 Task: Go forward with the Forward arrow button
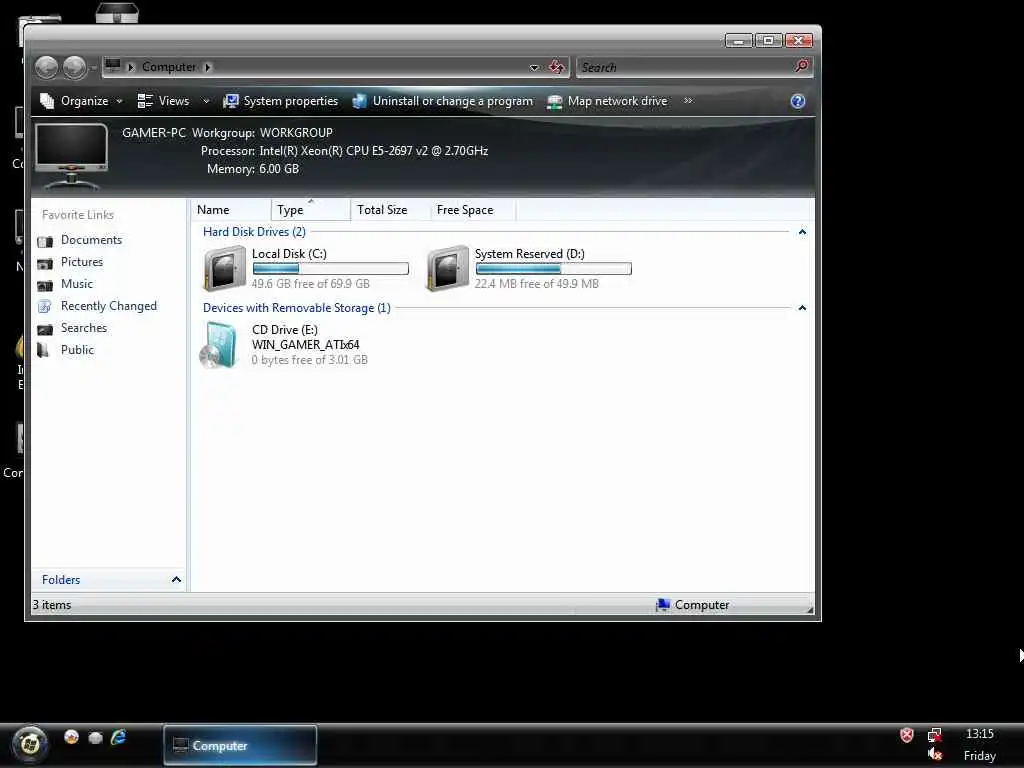74,67
